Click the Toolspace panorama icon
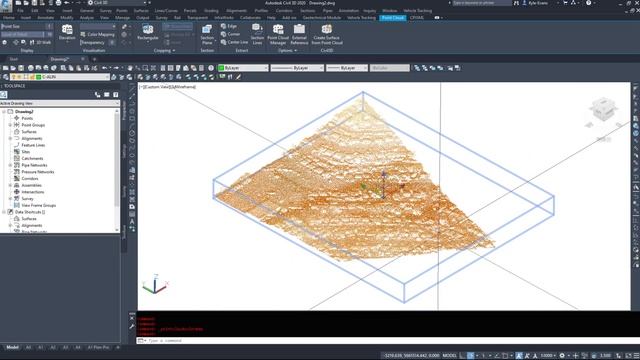Viewport: 640px width, 360px height. click(x=107, y=95)
